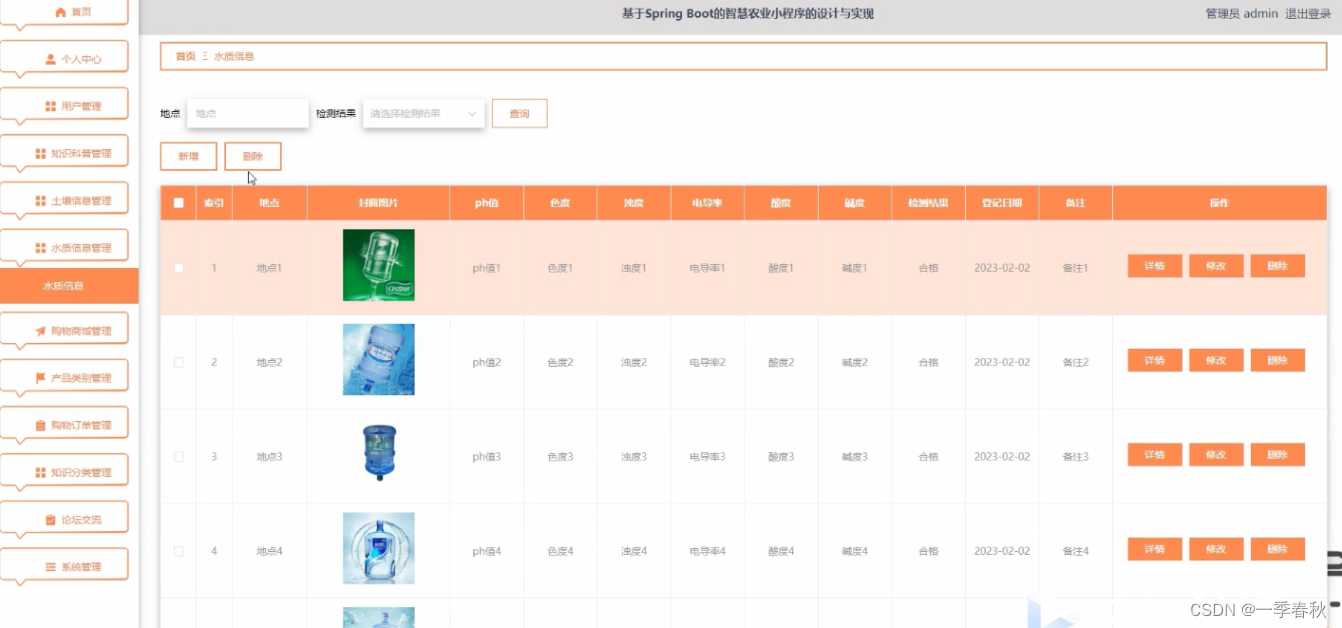Click 退出登录 logout link
This screenshot has width=1342, height=628.
tap(1308, 13)
